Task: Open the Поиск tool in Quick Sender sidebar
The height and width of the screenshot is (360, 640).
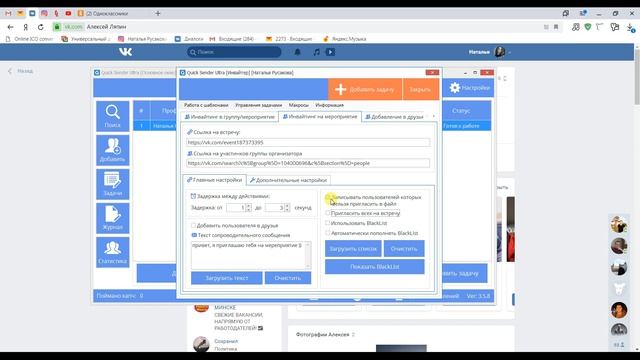Action: [113, 116]
